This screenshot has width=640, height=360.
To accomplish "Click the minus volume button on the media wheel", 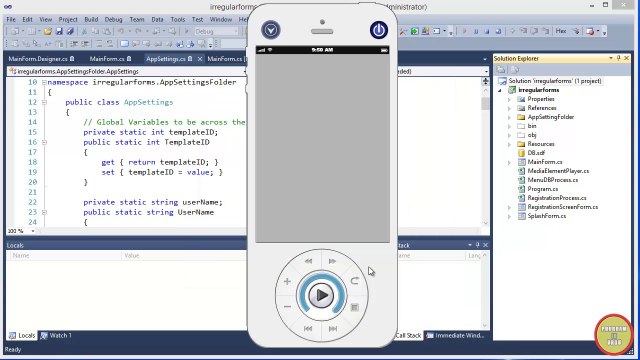I will click(287, 307).
